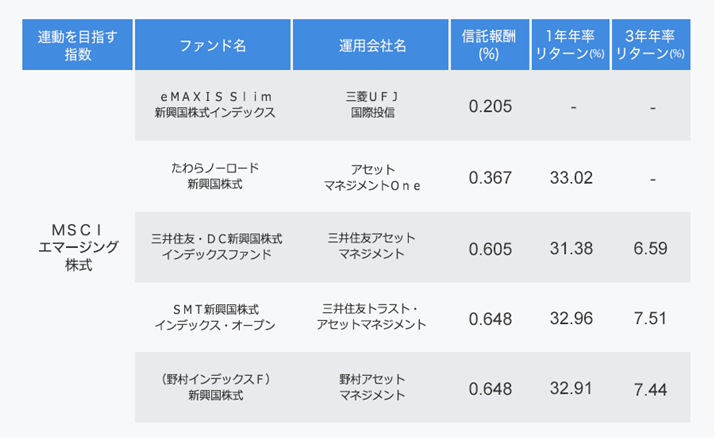Click the 7.51 three-year return value
The width and height of the screenshot is (715, 440).
(x=651, y=320)
